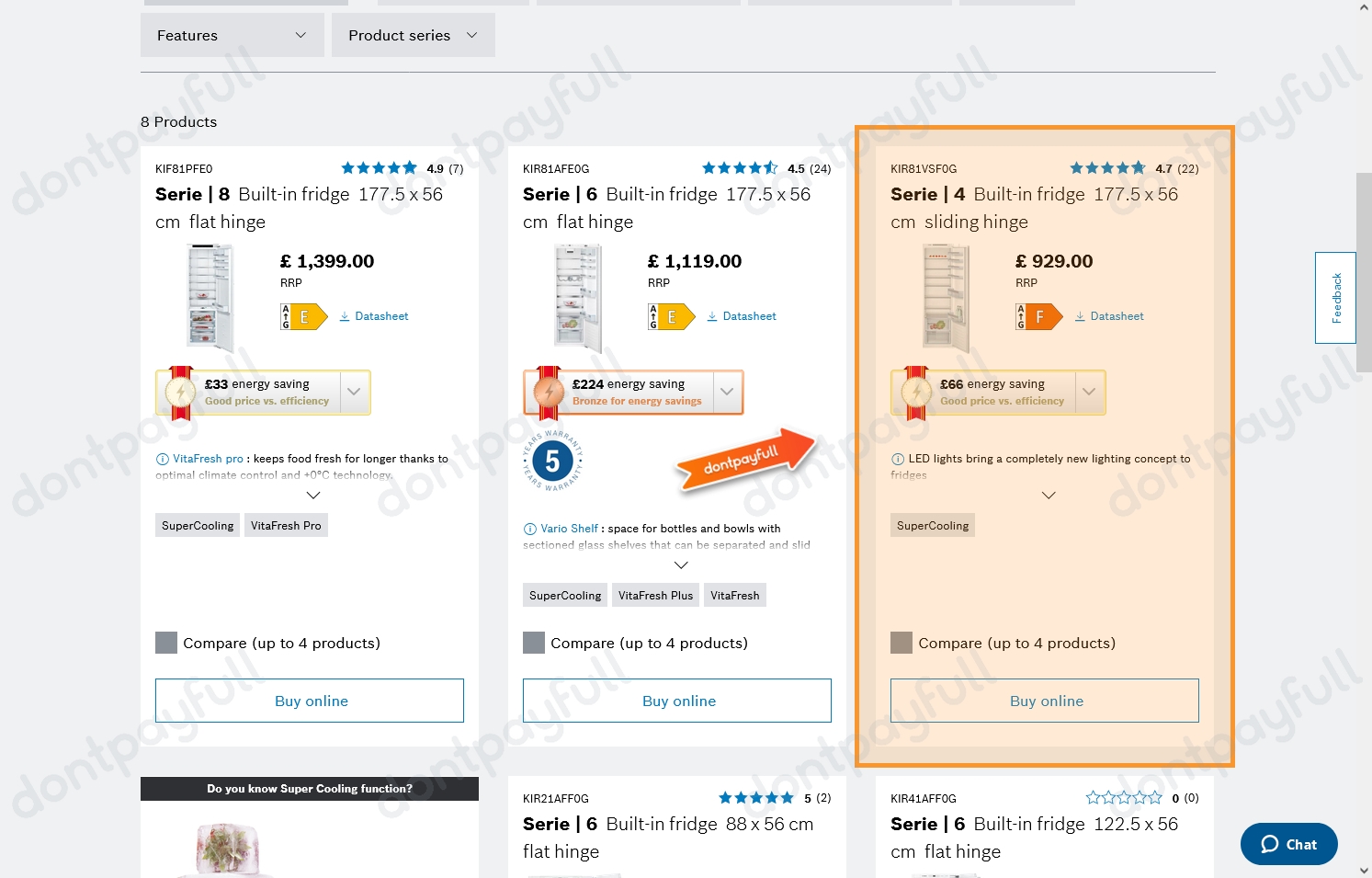
Task: Open Serie 6 Built-in fridge 88 x 56 title
Action: pos(668,838)
